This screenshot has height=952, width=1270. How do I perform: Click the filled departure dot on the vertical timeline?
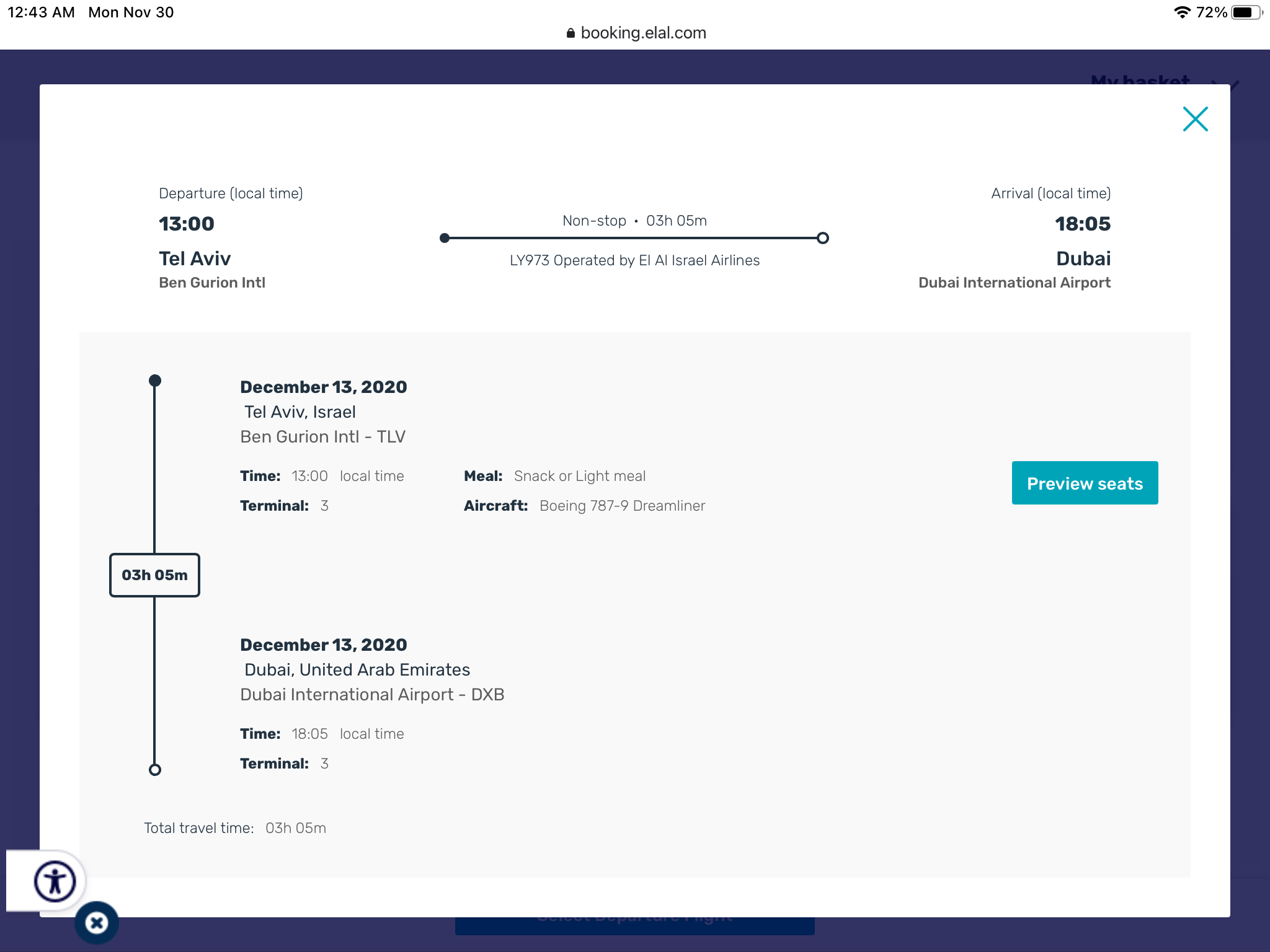coord(155,381)
